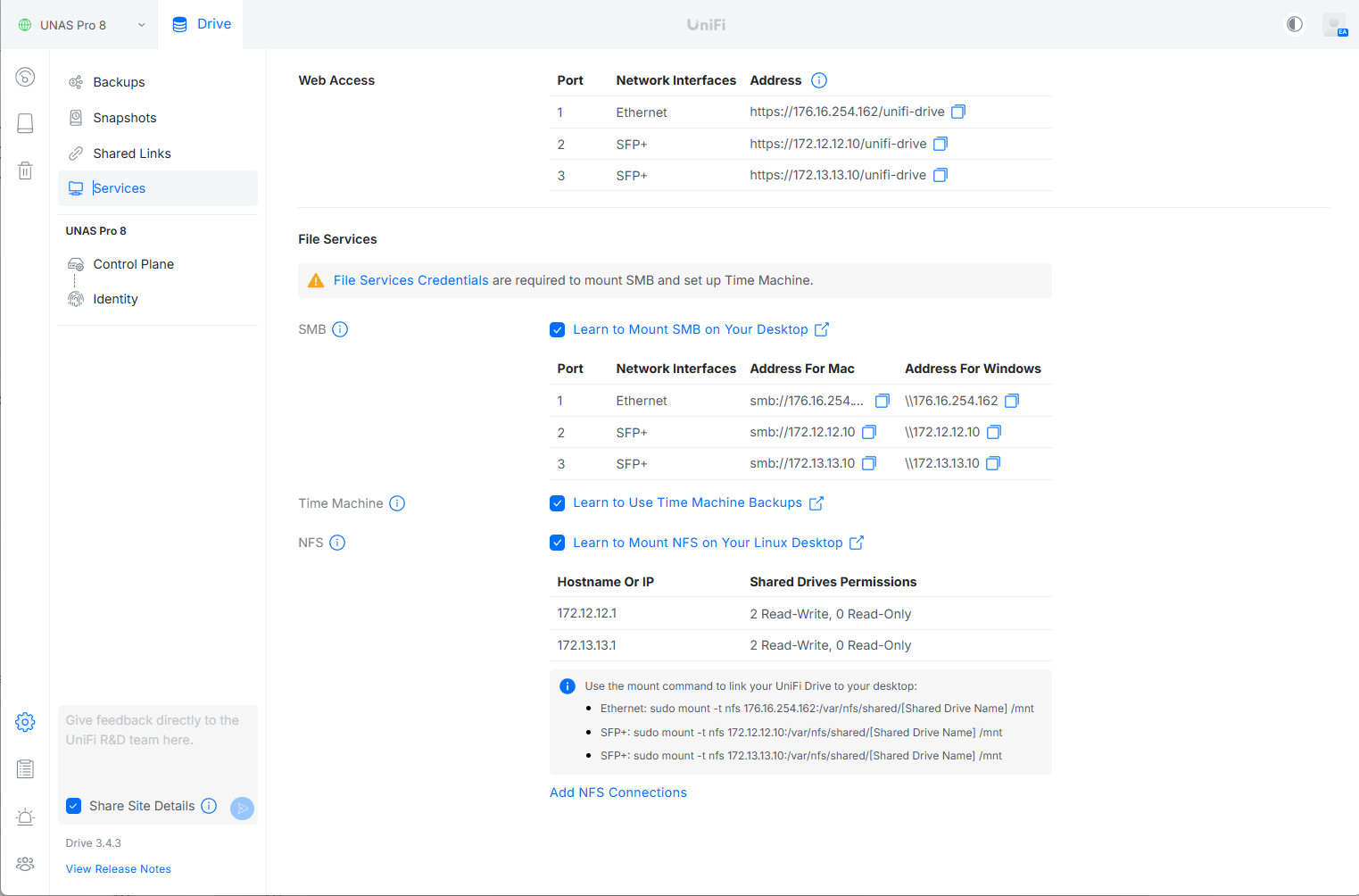Open the trash icon in left rail
This screenshot has width=1359, height=896.
25,170
